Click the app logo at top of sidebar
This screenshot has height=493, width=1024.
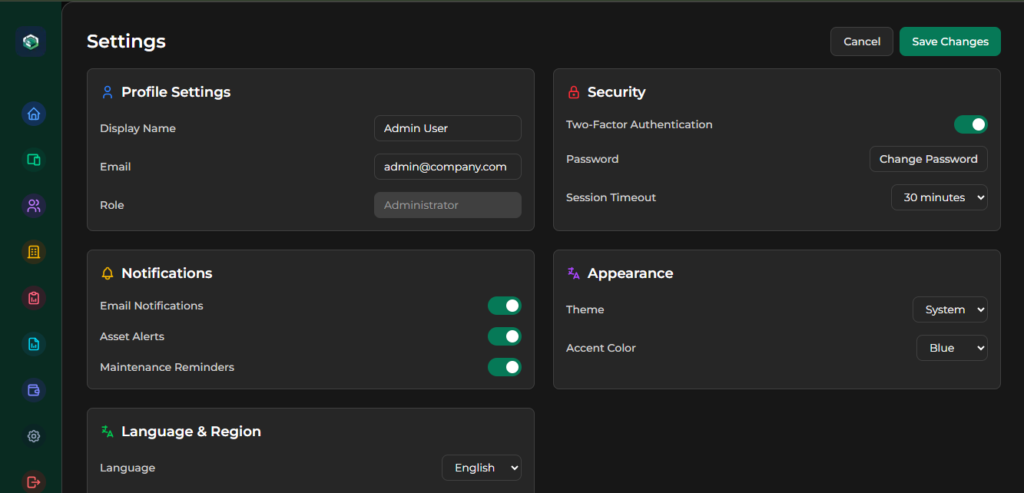(x=32, y=42)
